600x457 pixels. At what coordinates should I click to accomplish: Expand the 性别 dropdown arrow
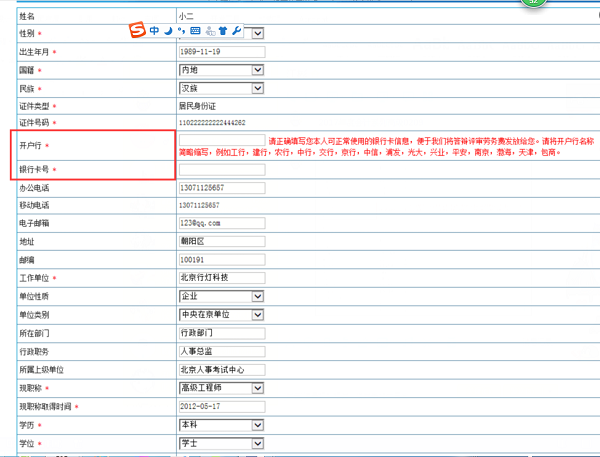[257, 34]
